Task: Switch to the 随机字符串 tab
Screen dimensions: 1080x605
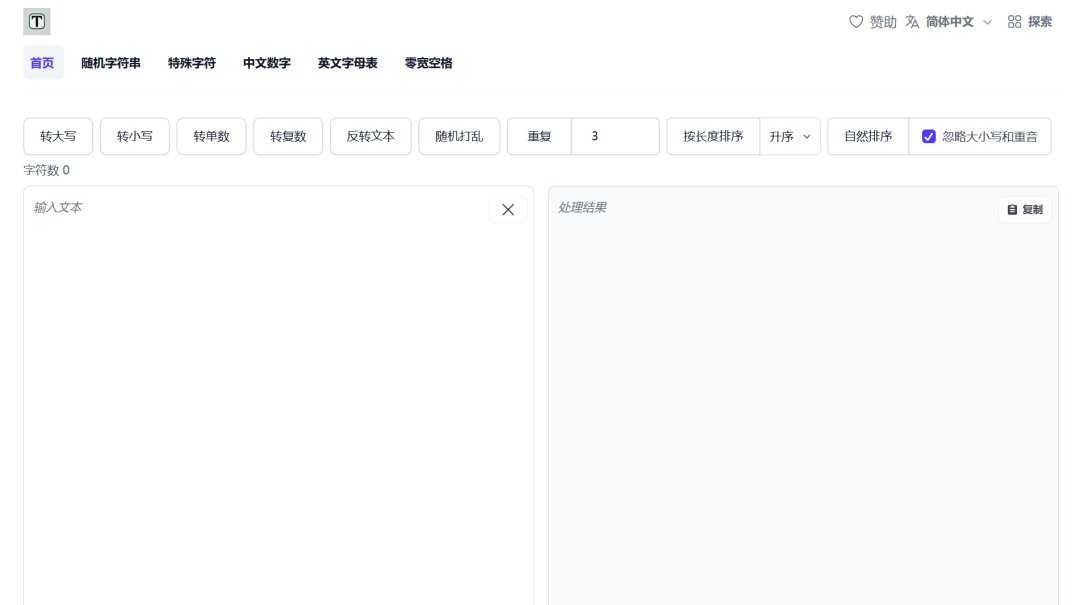Action: 113,63
